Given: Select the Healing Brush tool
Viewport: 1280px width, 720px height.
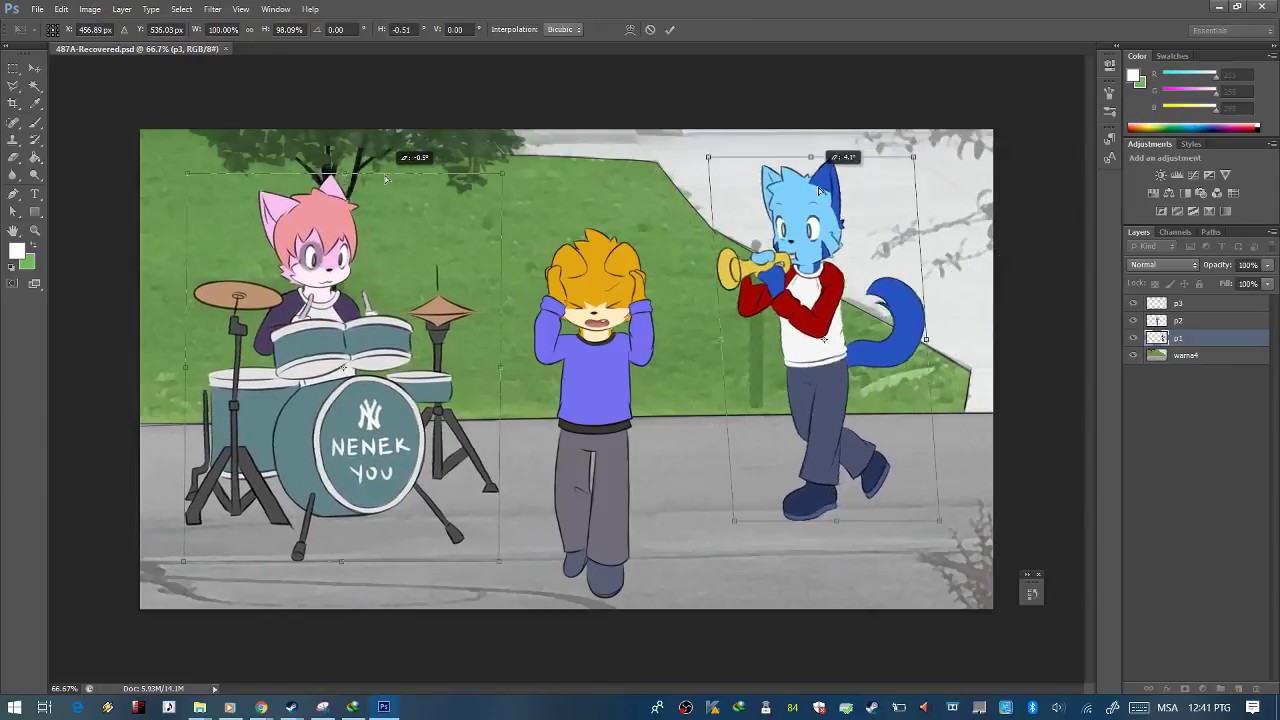Looking at the screenshot, I should (x=13, y=123).
